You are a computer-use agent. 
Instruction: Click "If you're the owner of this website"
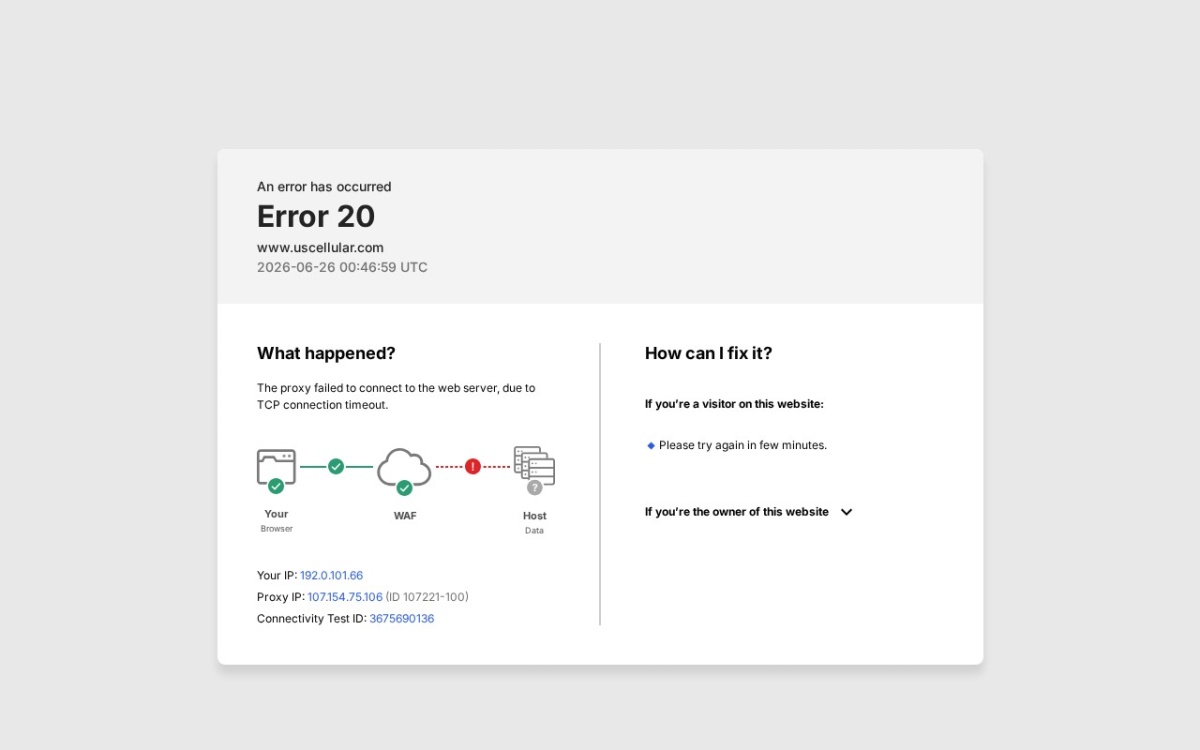(737, 512)
